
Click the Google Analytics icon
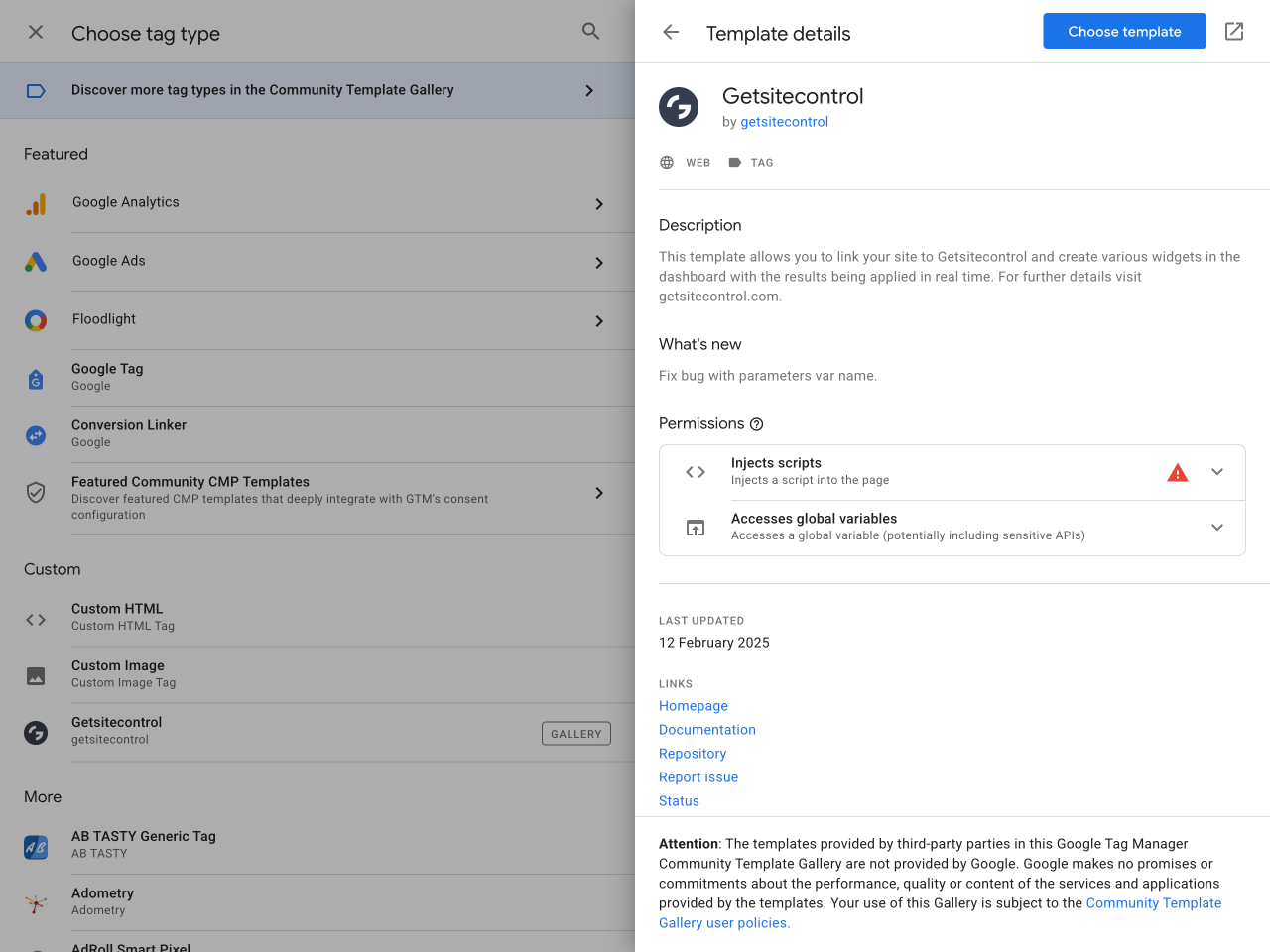pyautogui.click(x=36, y=204)
